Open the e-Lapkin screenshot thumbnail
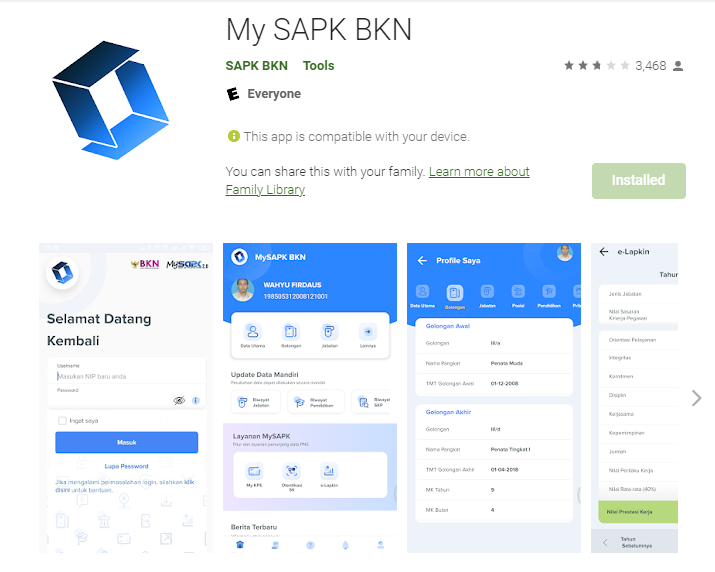The width and height of the screenshot is (715, 572). [x=634, y=398]
